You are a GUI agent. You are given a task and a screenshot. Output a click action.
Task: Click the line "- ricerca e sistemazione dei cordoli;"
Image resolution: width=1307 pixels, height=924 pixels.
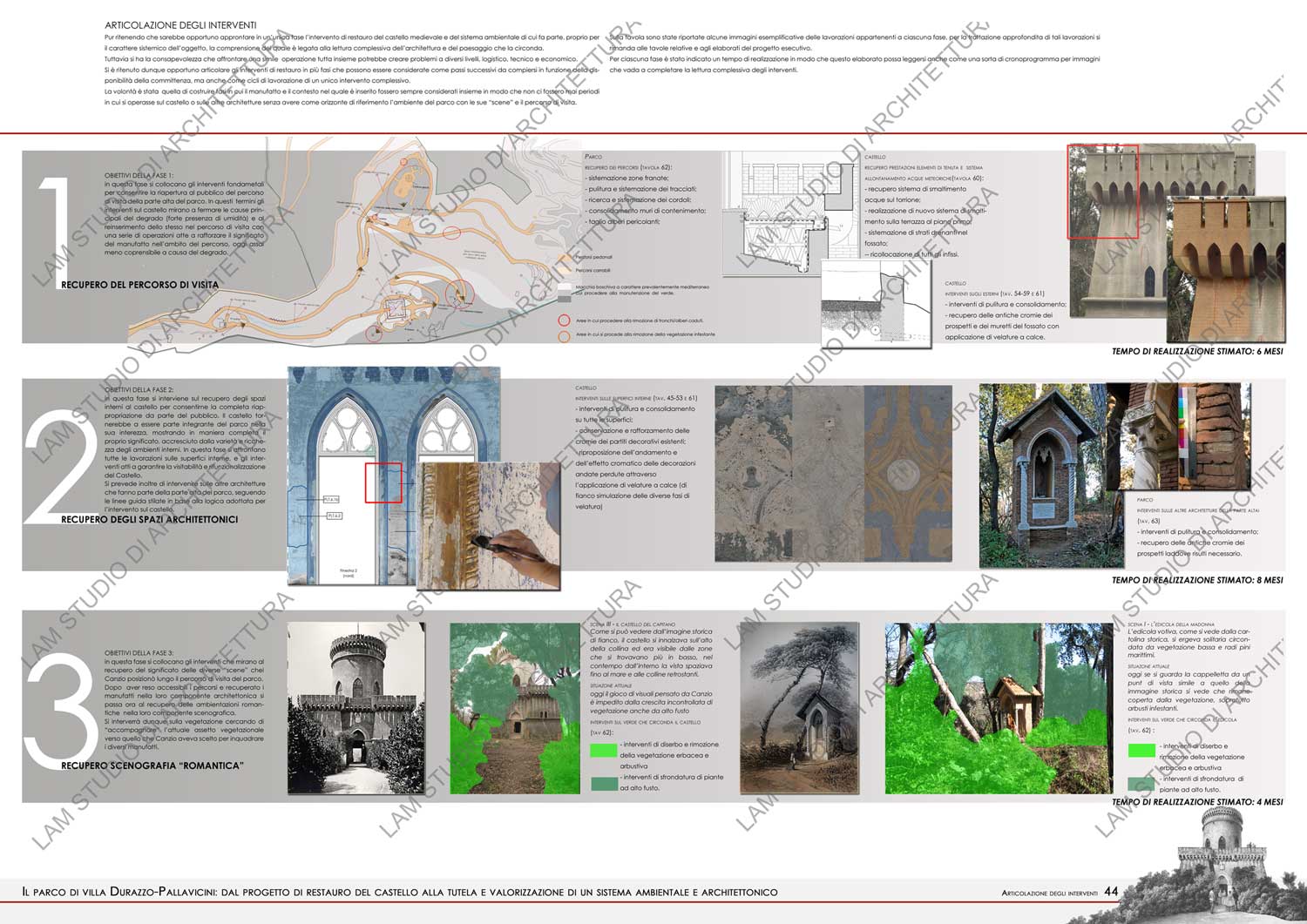point(638,200)
